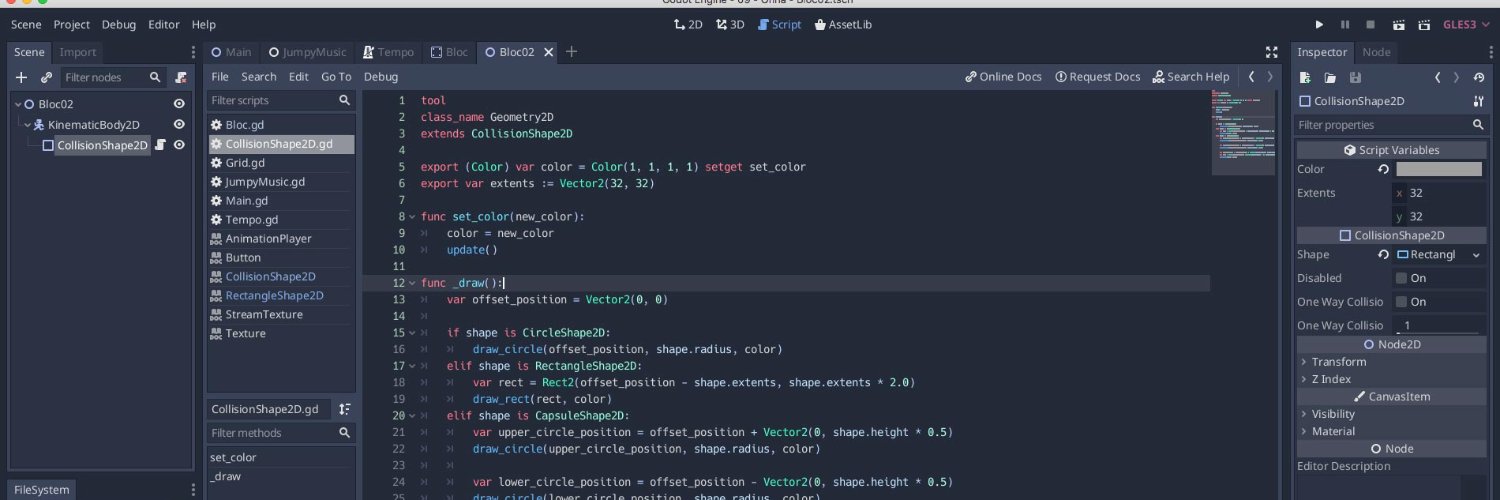Go to previous object in Inspector history
Viewport: 1500px width, 500px height.
(x=1438, y=77)
